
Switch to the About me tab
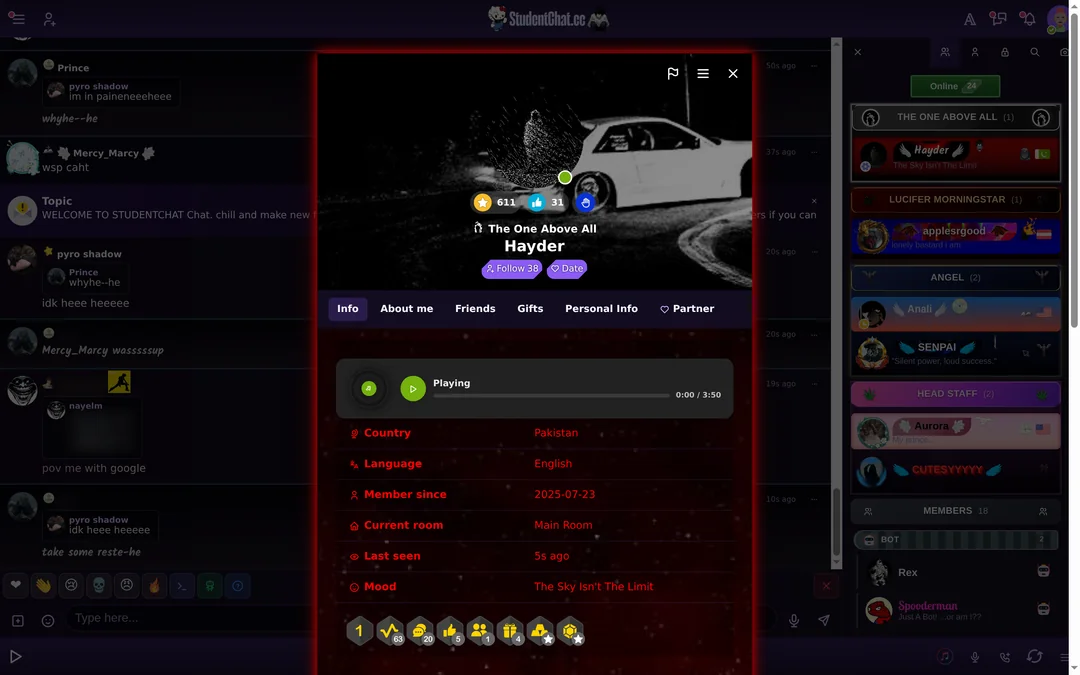(x=406, y=309)
